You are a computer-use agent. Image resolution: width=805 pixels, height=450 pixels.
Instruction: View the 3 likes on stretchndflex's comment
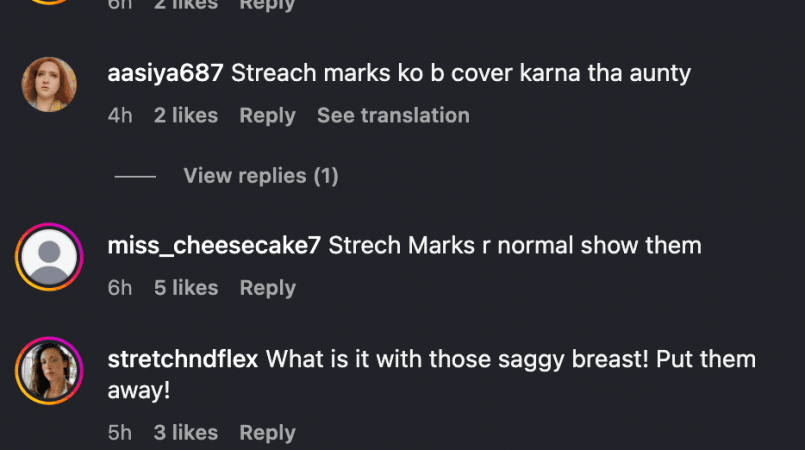click(x=186, y=433)
